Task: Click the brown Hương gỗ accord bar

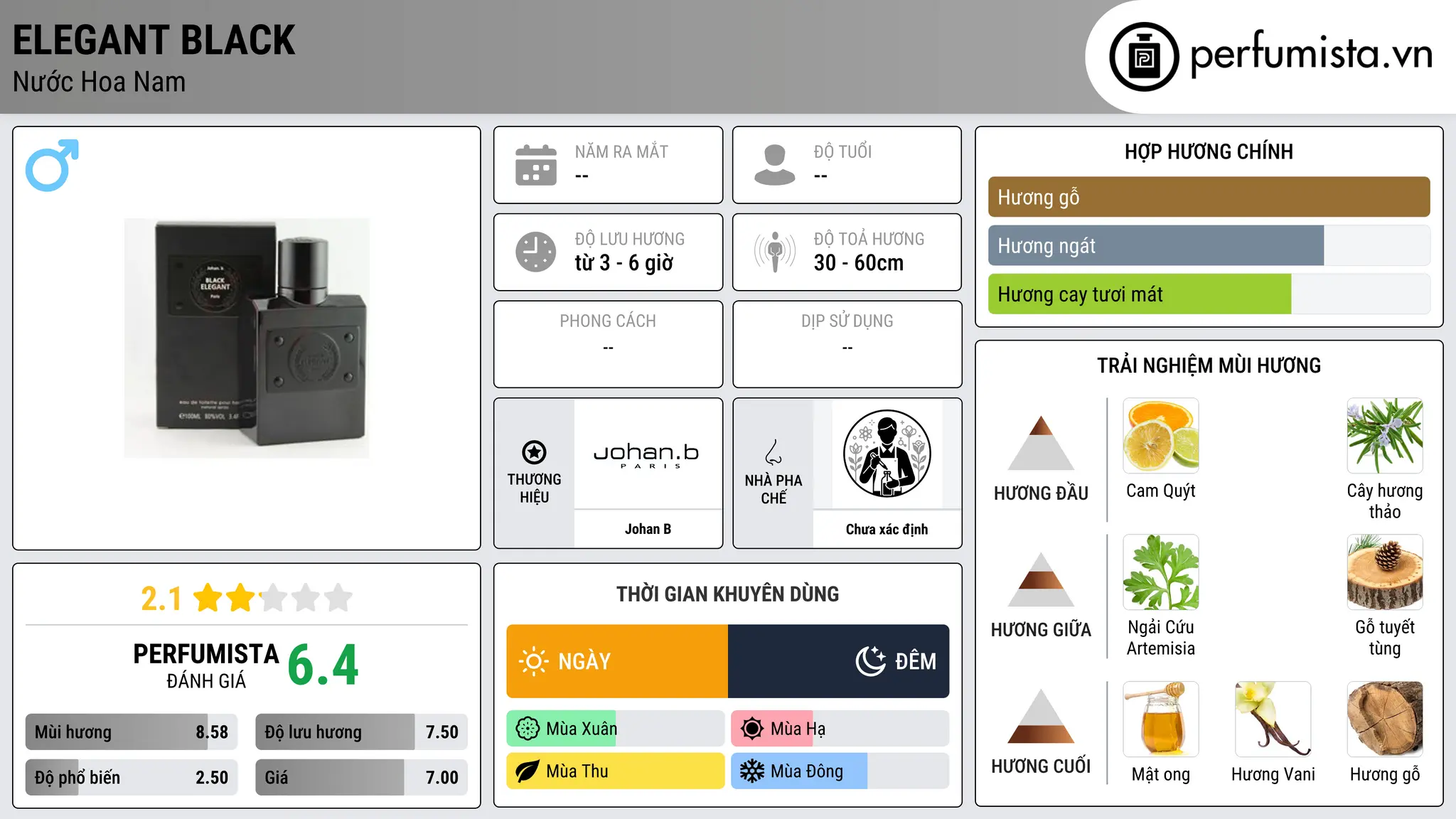Action: 1209,197
